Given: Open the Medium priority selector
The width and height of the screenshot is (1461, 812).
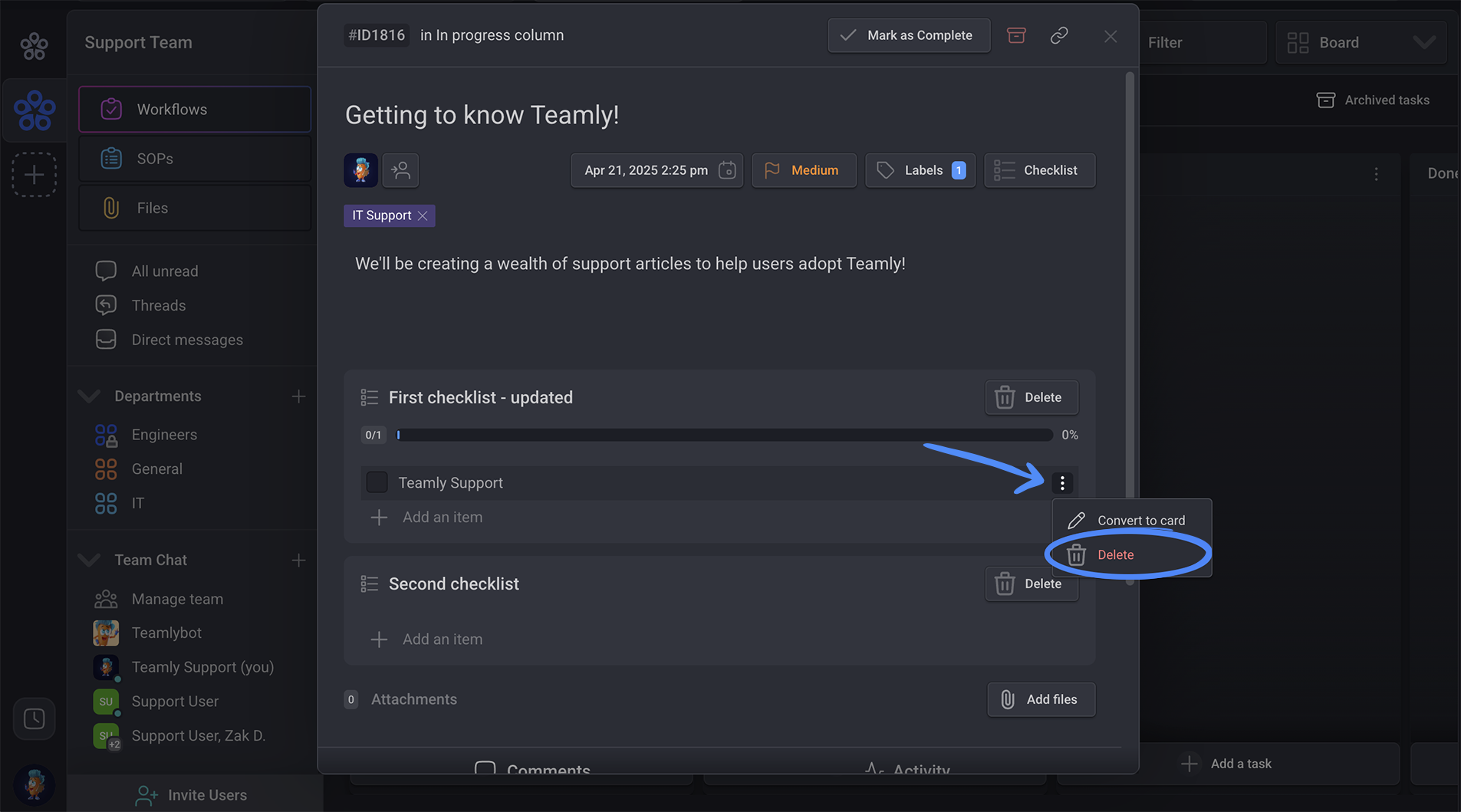Looking at the screenshot, I should (x=804, y=170).
